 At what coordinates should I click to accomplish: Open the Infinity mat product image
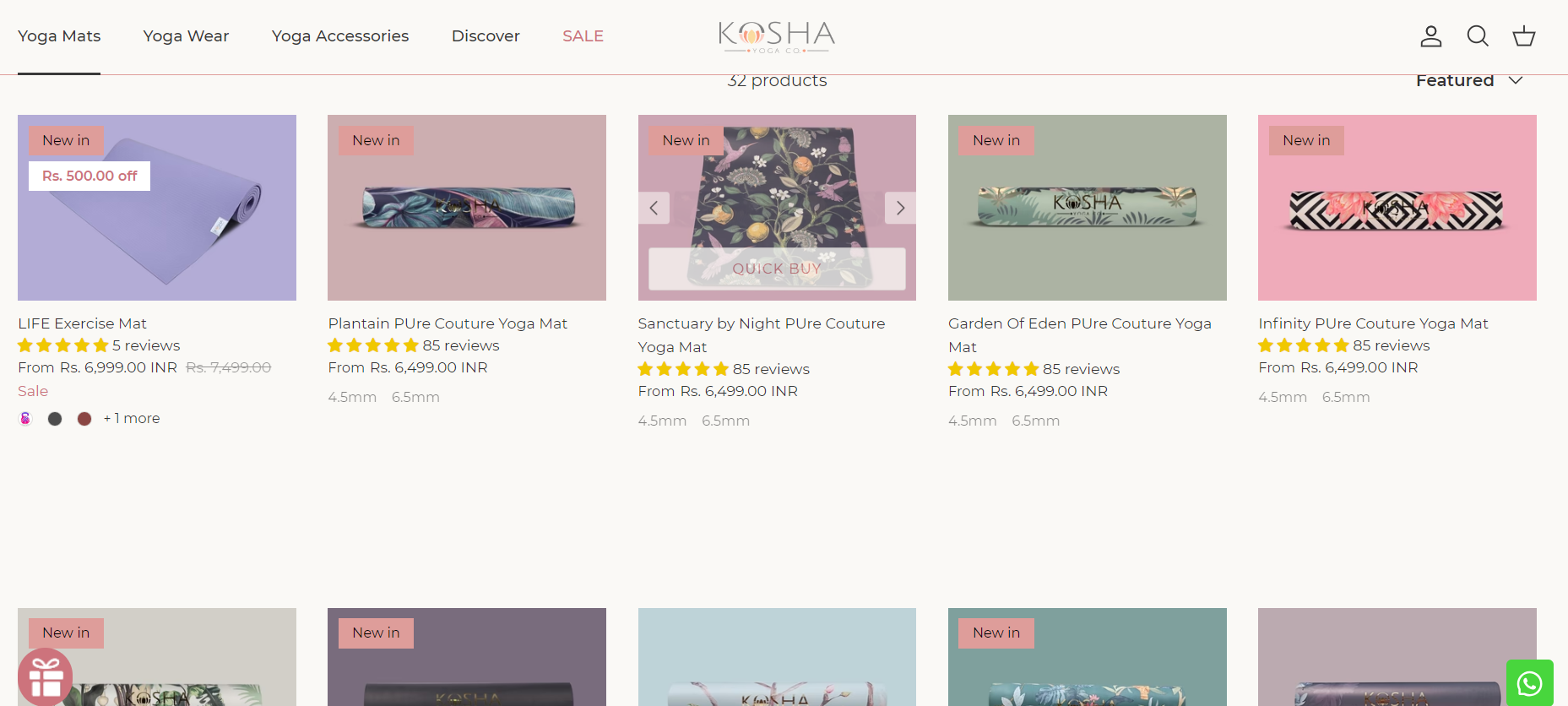tap(1397, 208)
